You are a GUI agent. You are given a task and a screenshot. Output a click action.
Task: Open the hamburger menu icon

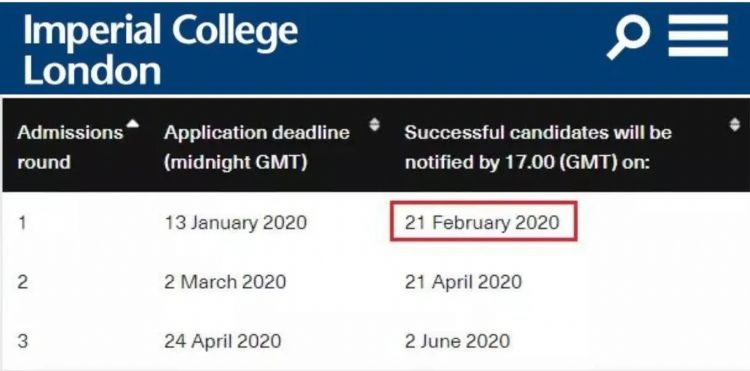(x=698, y=35)
